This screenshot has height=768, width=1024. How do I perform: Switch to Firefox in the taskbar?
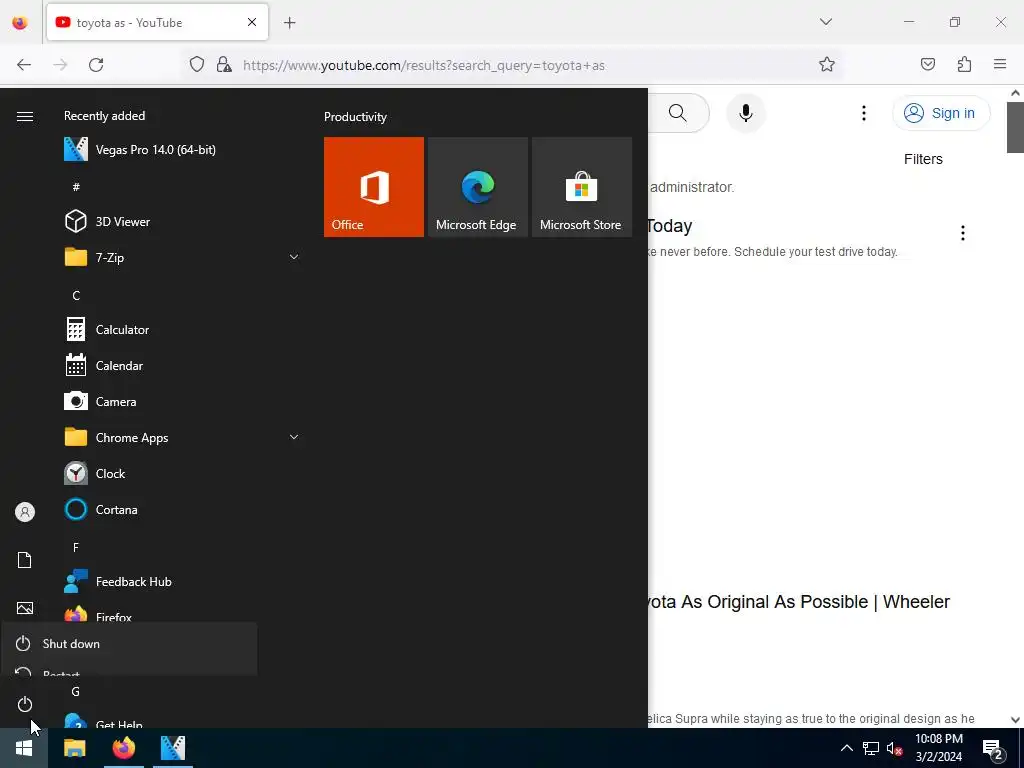tap(123, 748)
